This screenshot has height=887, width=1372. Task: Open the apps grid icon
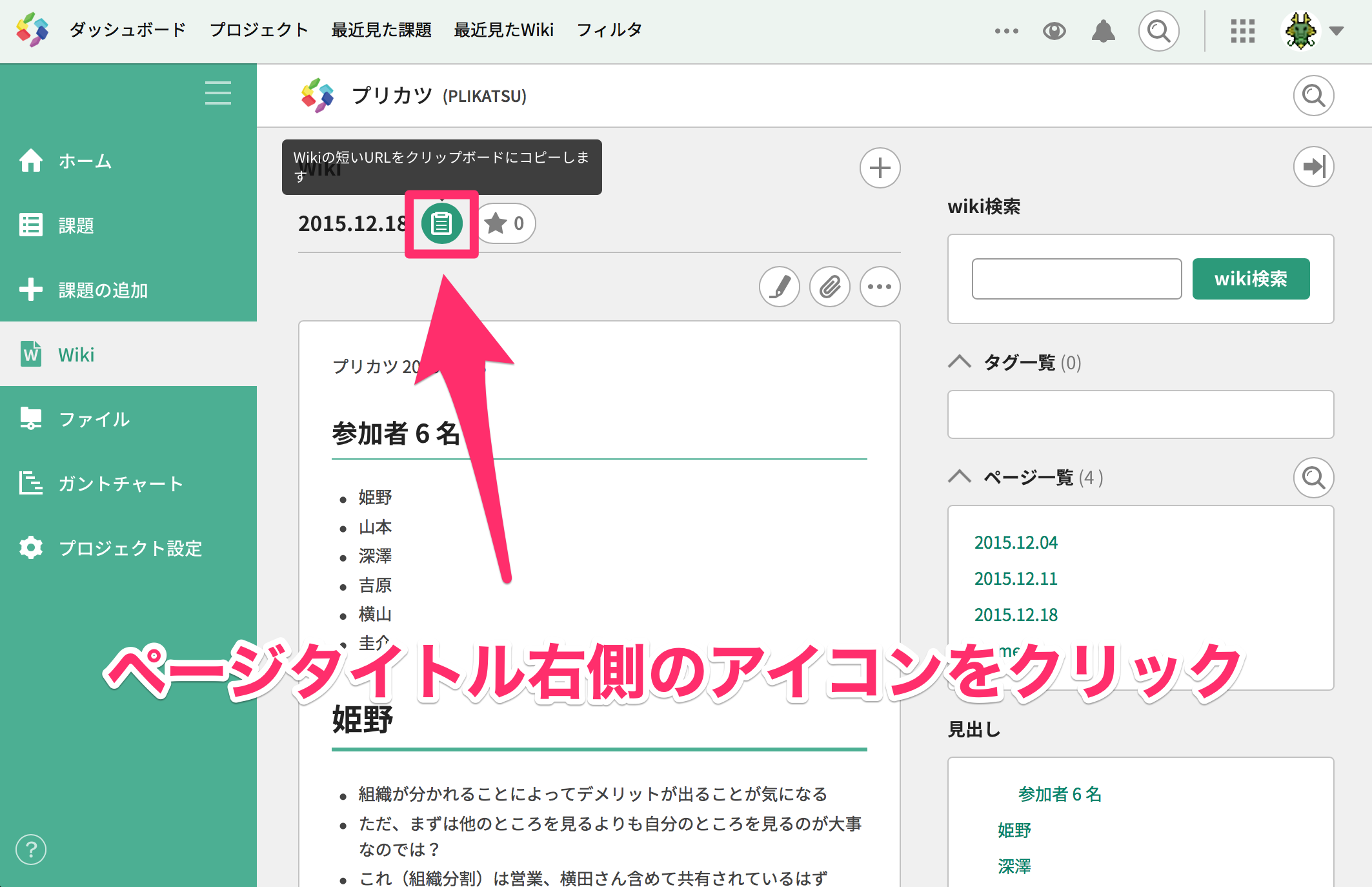(x=1242, y=30)
